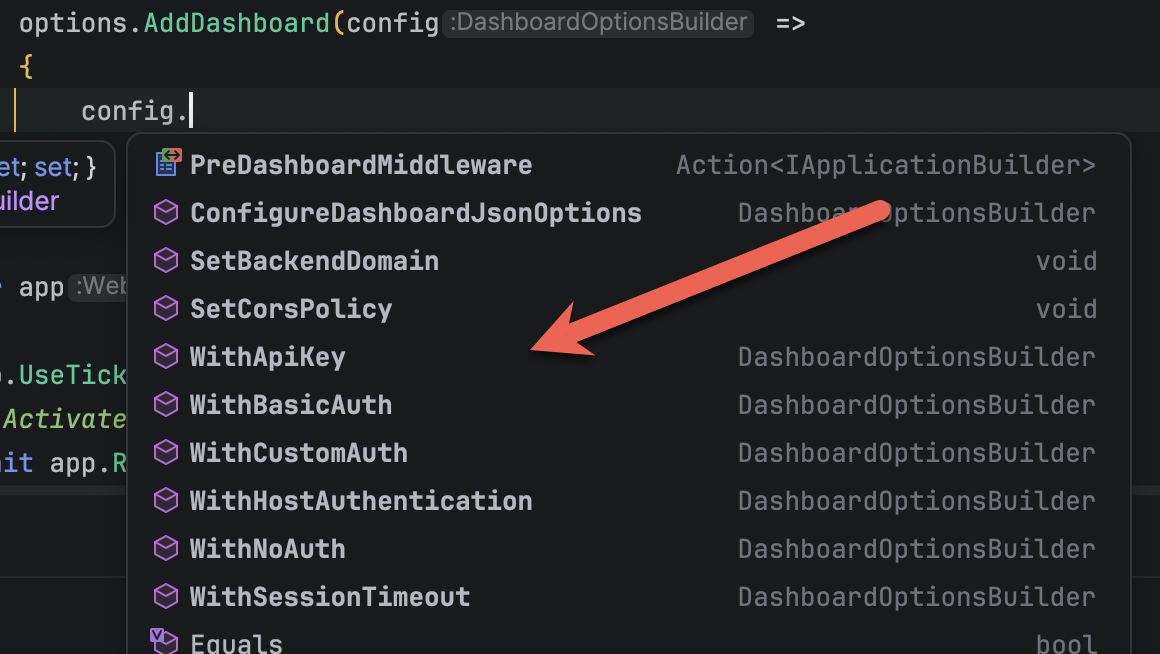This screenshot has width=1160, height=654.
Task: Click the PreDashboardMiddleware property icon
Action: click(x=166, y=164)
